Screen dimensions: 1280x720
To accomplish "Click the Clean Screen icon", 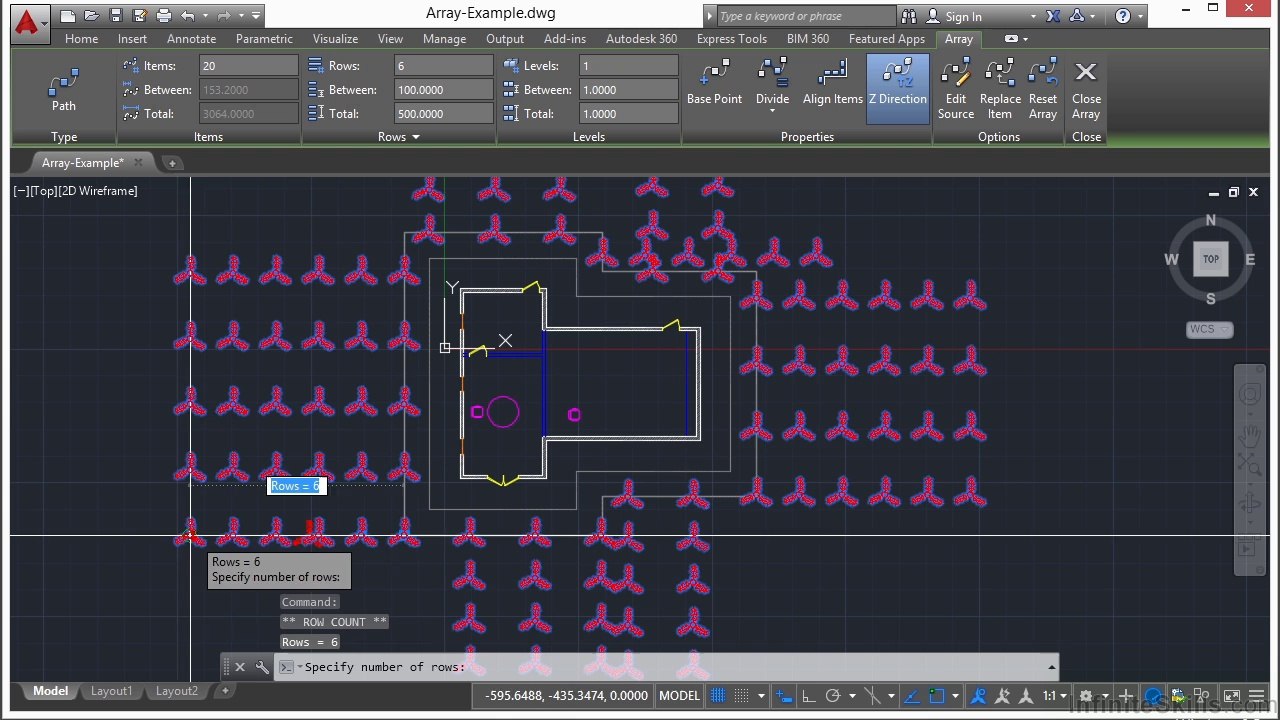I will [1231, 696].
